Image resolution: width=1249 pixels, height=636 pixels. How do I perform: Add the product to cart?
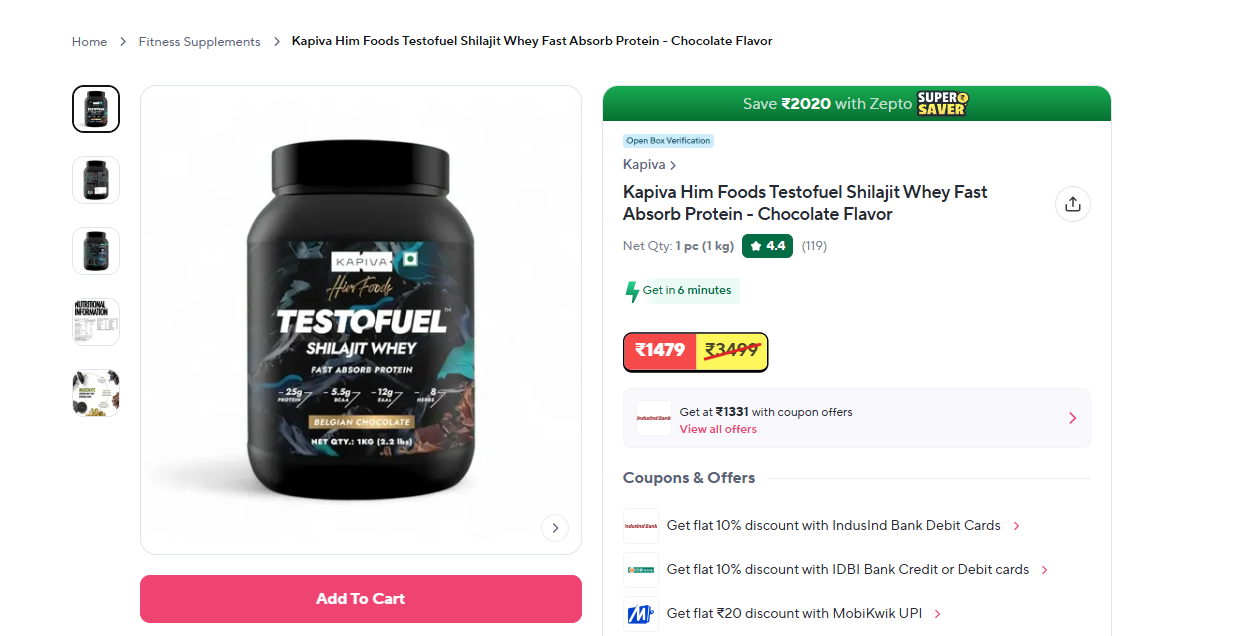pyautogui.click(x=360, y=599)
